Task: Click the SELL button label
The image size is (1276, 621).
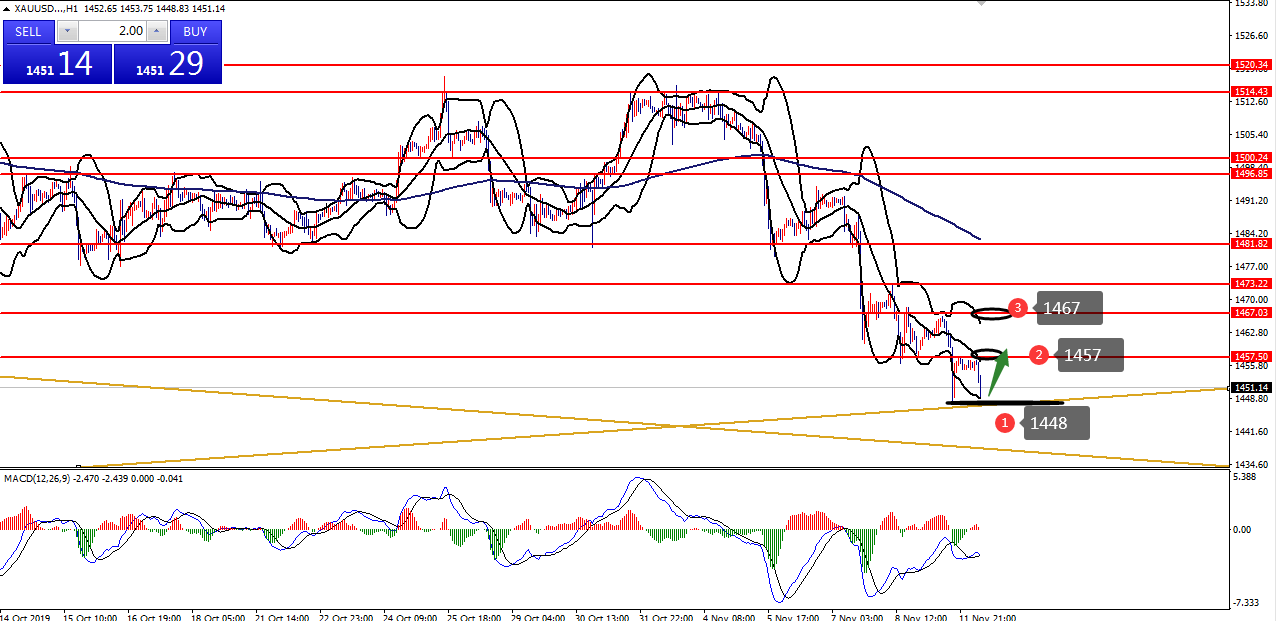Action: pyautogui.click(x=29, y=31)
